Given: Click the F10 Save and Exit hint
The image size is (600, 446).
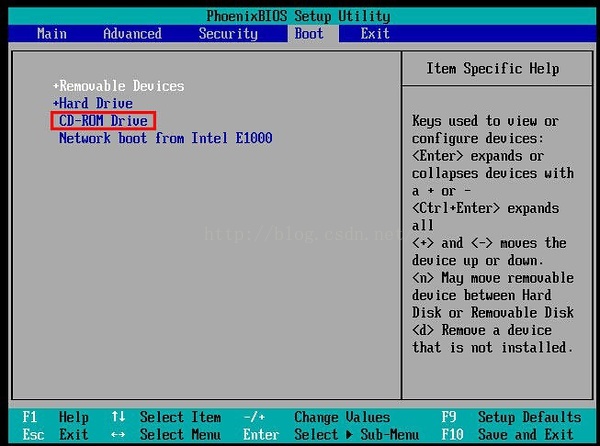Looking at the screenshot, I should coord(507,435).
